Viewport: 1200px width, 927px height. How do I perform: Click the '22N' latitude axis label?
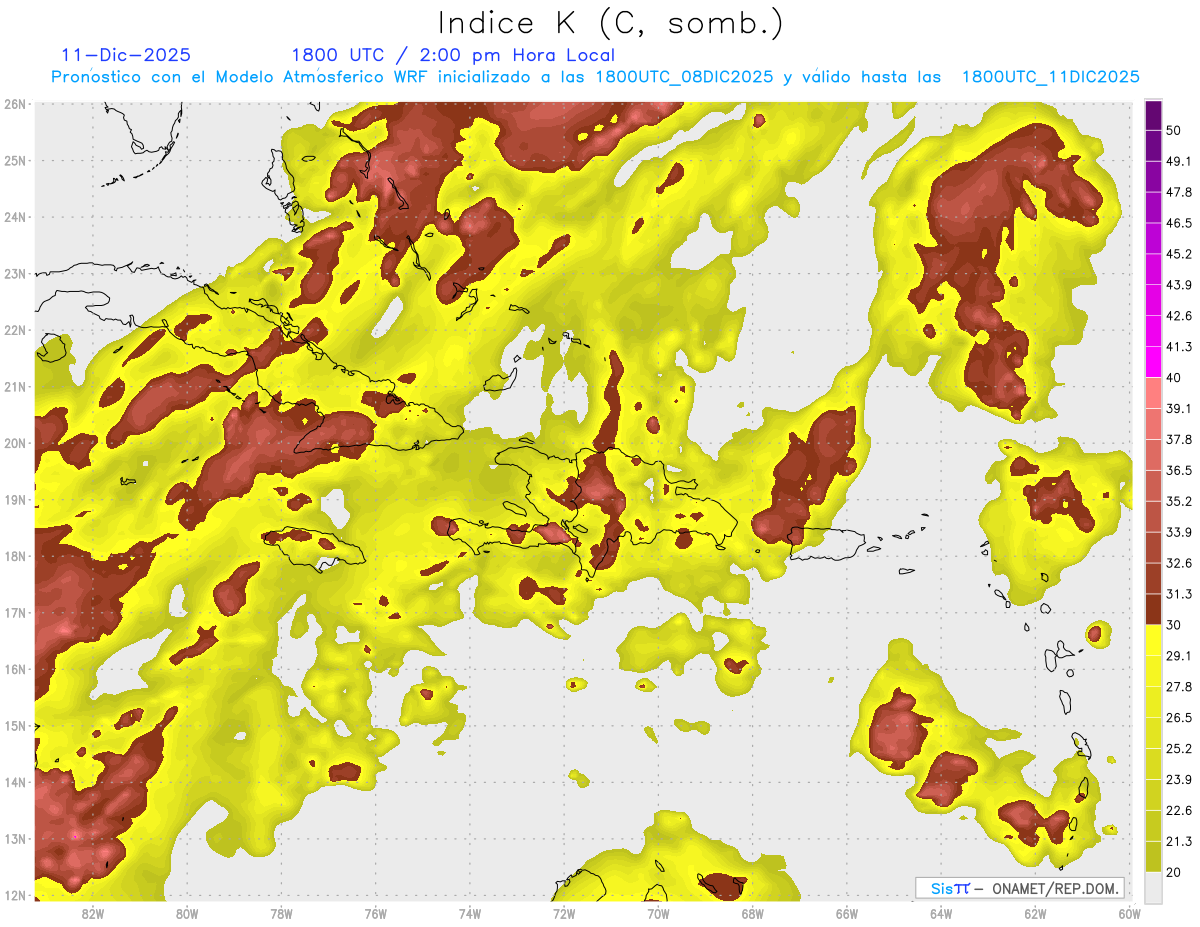coord(15,330)
